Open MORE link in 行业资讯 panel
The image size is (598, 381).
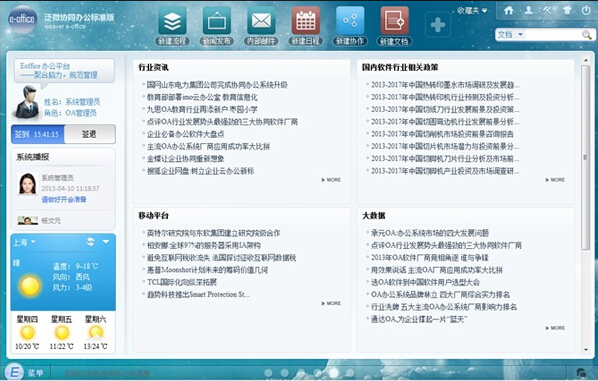[331, 180]
